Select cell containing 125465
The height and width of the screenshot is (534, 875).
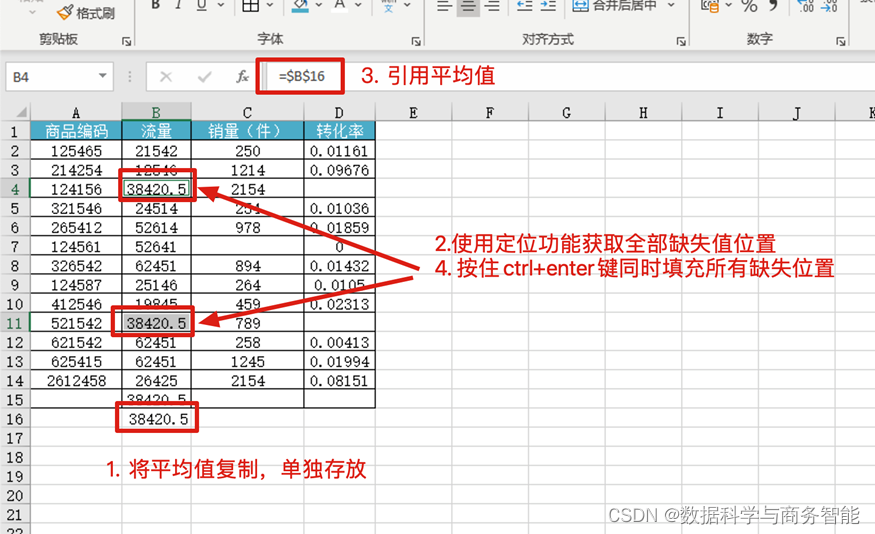pos(76,151)
